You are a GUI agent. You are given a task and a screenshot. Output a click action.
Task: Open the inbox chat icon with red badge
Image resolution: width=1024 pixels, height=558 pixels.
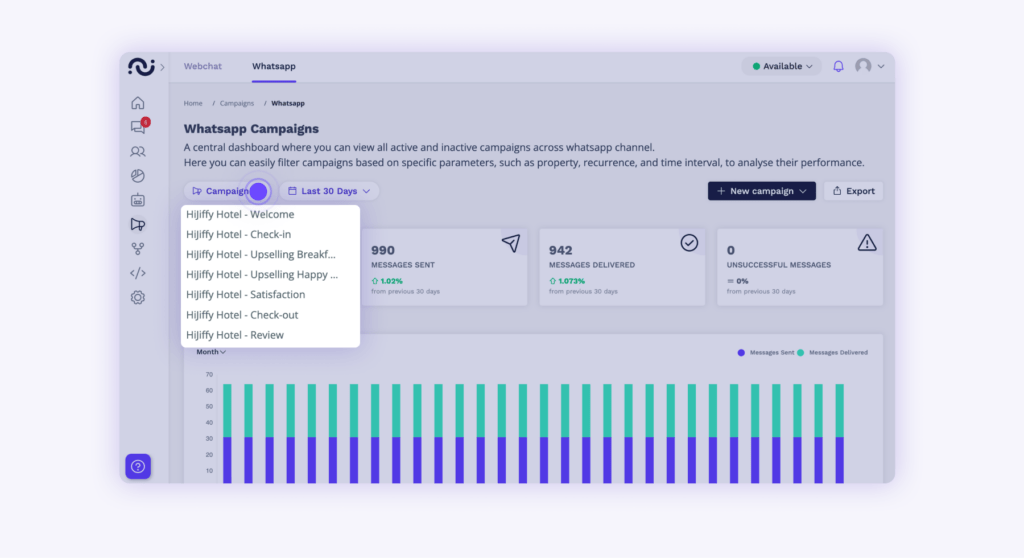[x=138, y=127]
